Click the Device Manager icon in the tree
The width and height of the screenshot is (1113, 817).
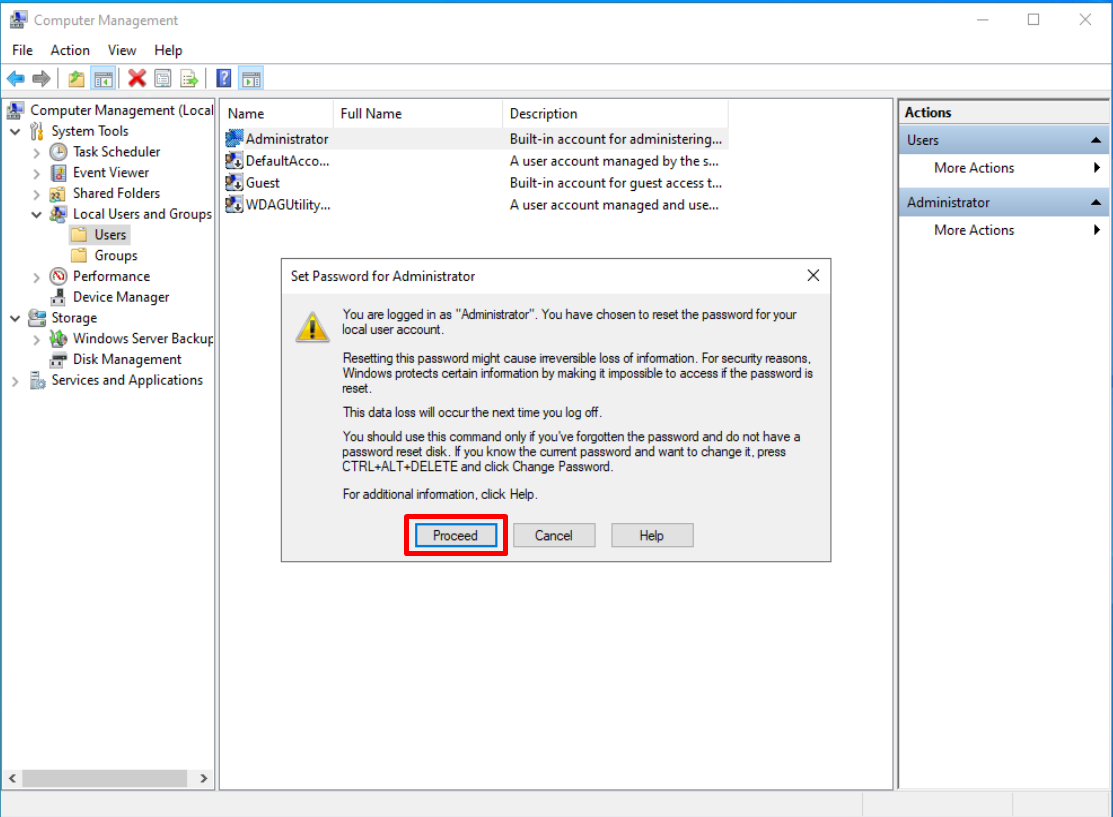point(58,297)
